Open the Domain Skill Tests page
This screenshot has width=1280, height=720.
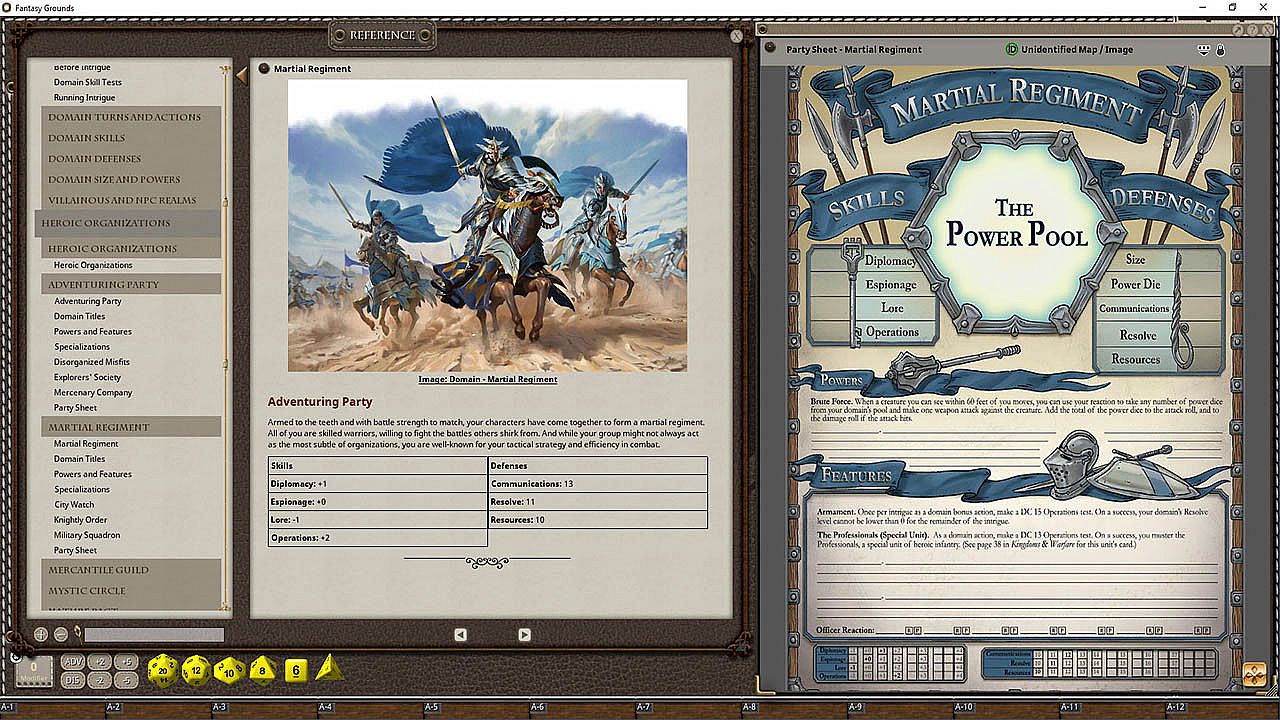88,83
